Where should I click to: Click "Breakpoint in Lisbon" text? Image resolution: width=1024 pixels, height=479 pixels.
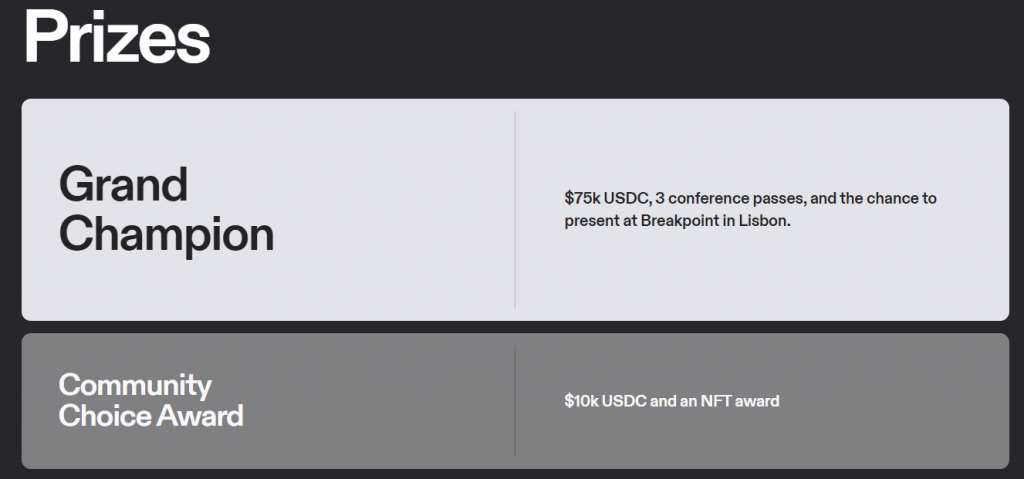tap(715, 221)
